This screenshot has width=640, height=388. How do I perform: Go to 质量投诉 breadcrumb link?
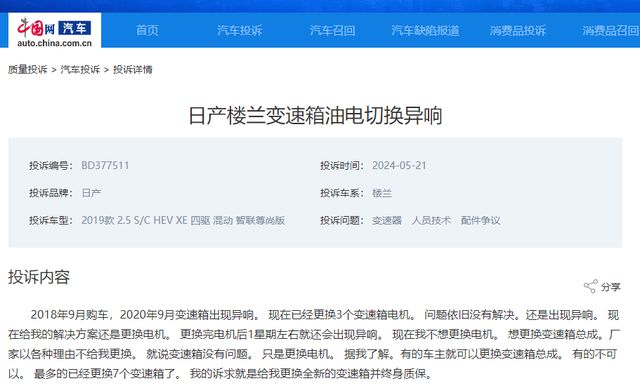pos(28,70)
